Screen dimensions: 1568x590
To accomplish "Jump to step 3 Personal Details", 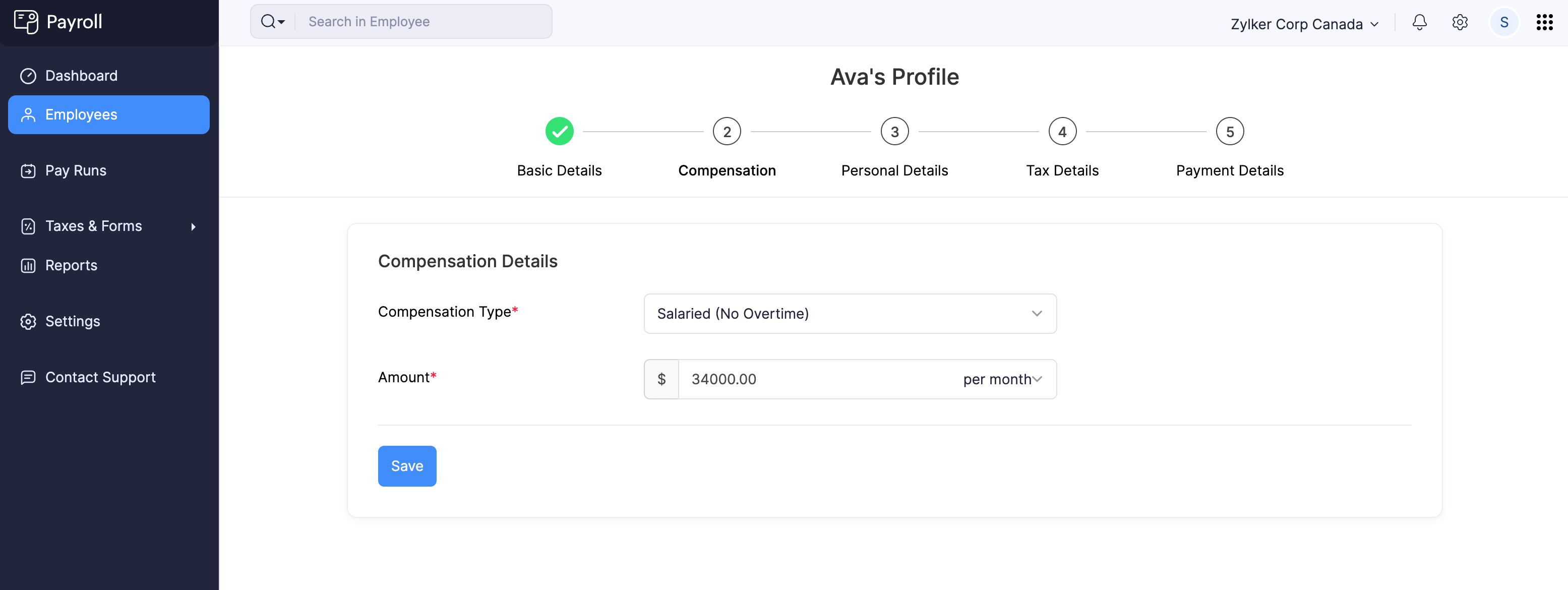I will point(893,132).
